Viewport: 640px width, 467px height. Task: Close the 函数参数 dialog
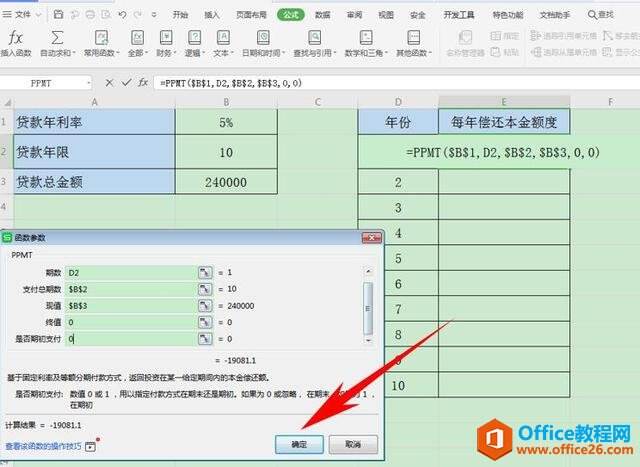point(371,238)
